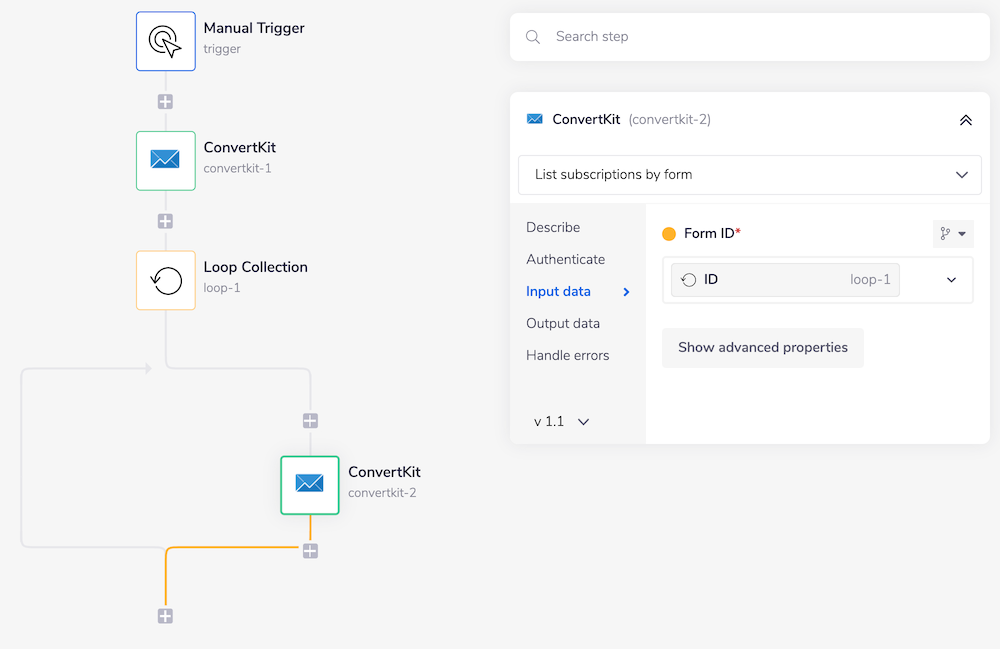Select the Manual Trigger node icon
The height and width of the screenshot is (649, 1000).
165,41
